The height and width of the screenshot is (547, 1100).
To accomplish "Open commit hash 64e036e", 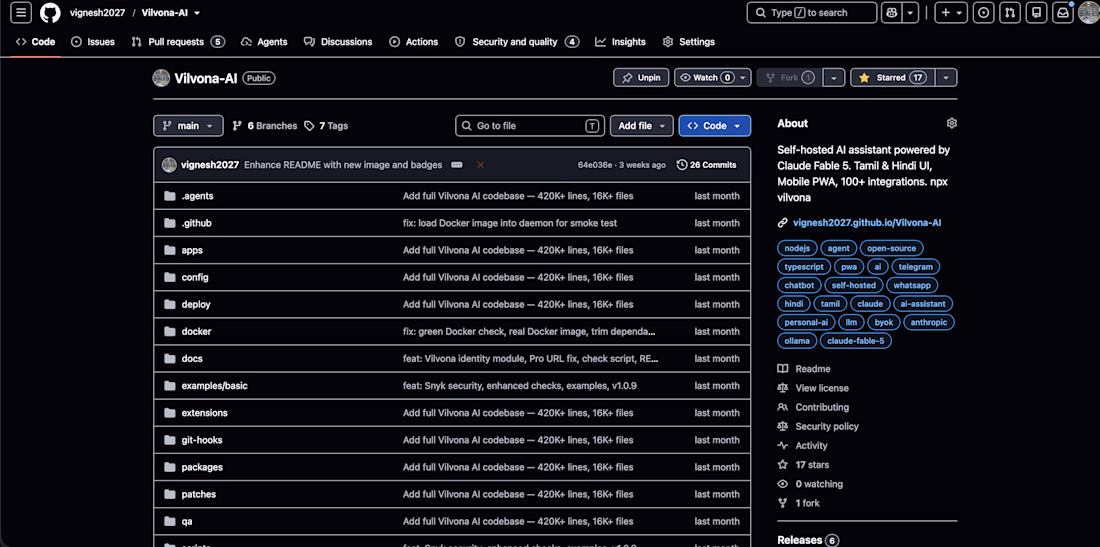I will (594, 165).
